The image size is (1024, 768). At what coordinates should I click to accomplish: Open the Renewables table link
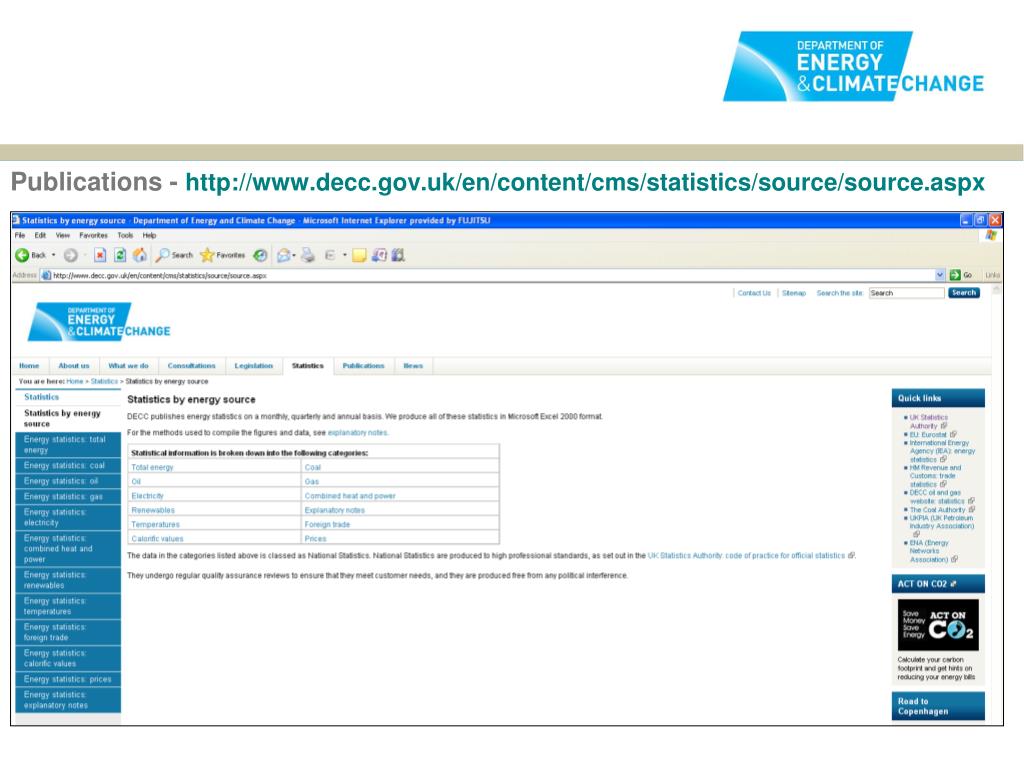(153, 511)
